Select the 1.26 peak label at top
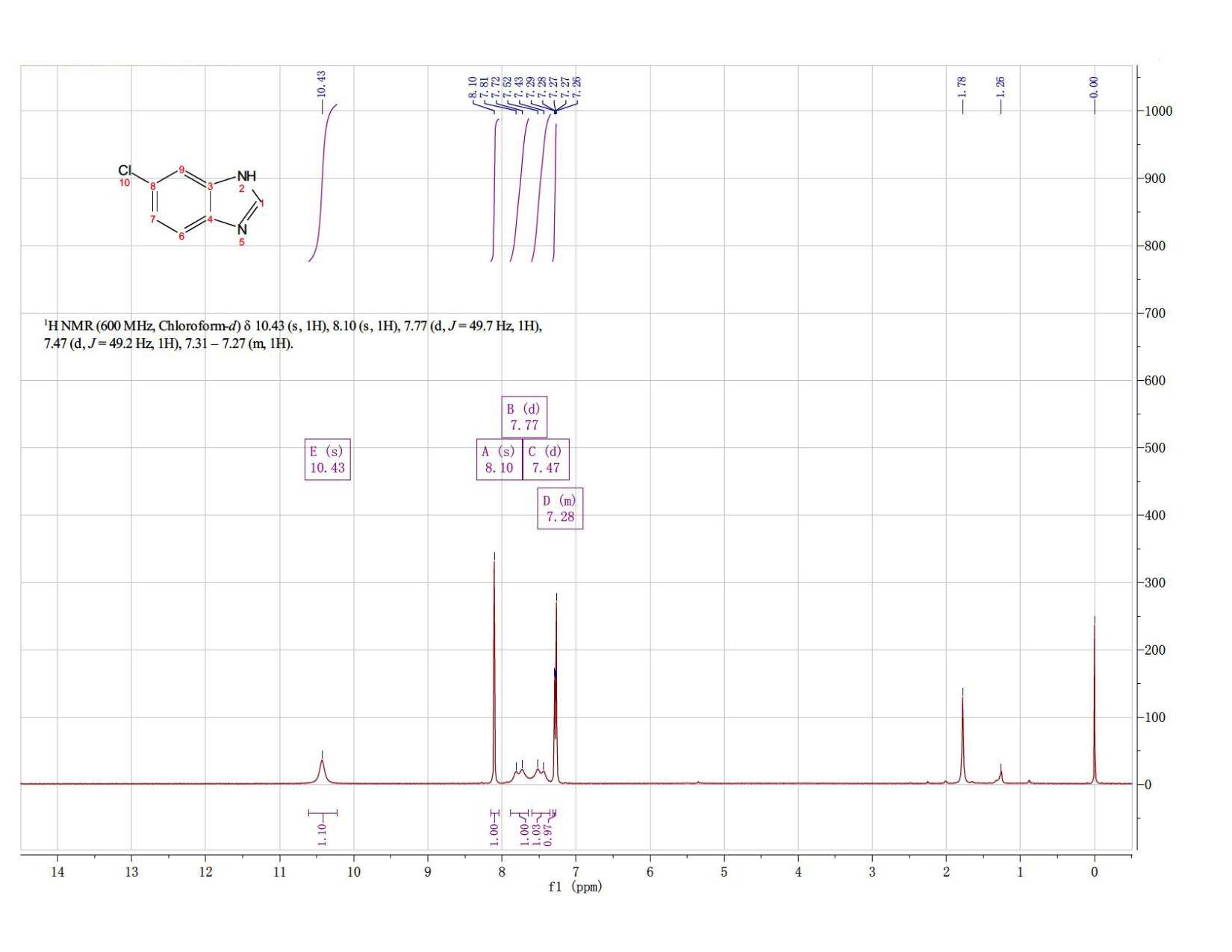Viewport: 1232px width, 952px height. (1001, 87)
